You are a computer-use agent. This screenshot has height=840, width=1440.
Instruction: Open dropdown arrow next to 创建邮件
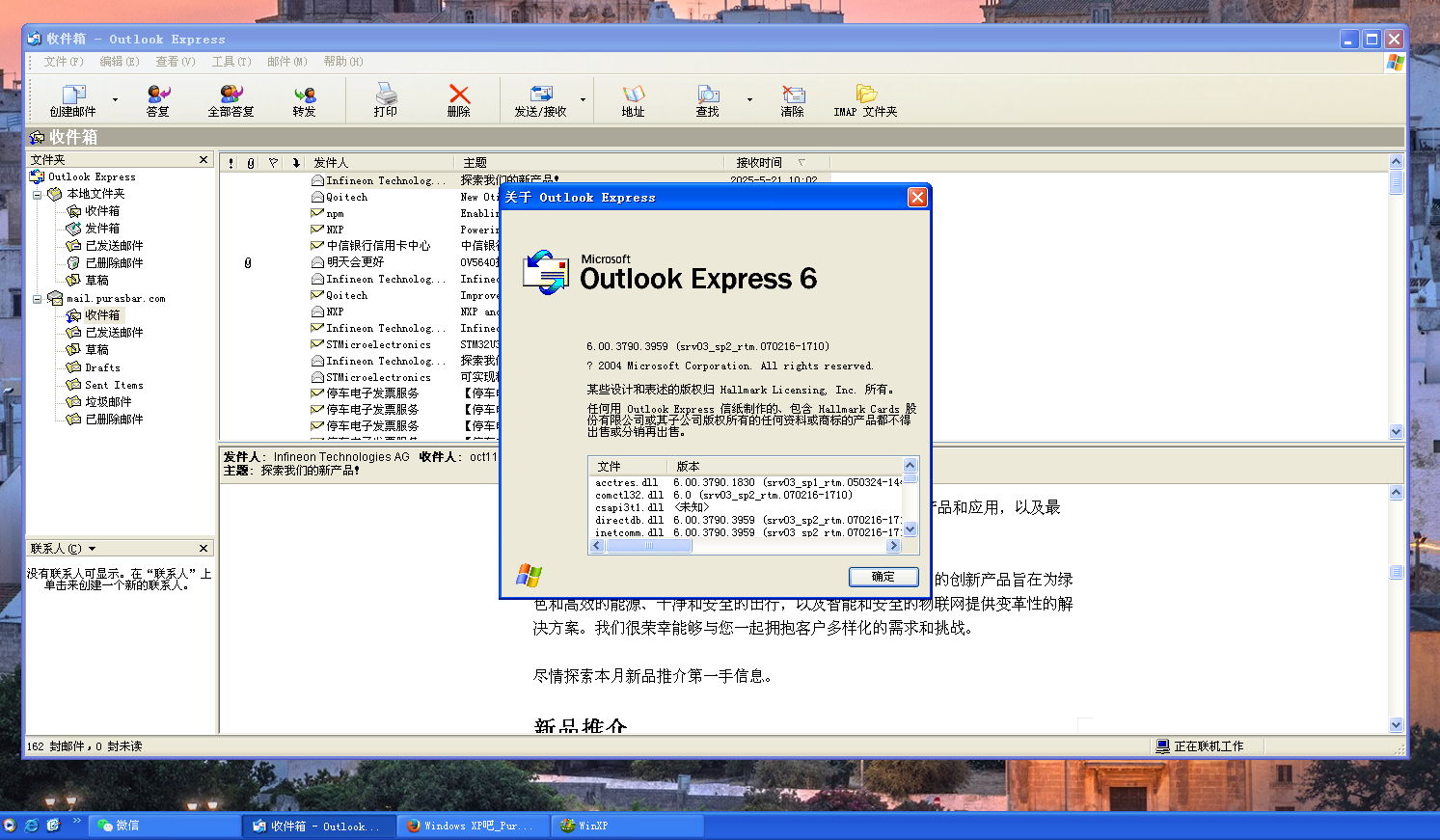(115, 99)
